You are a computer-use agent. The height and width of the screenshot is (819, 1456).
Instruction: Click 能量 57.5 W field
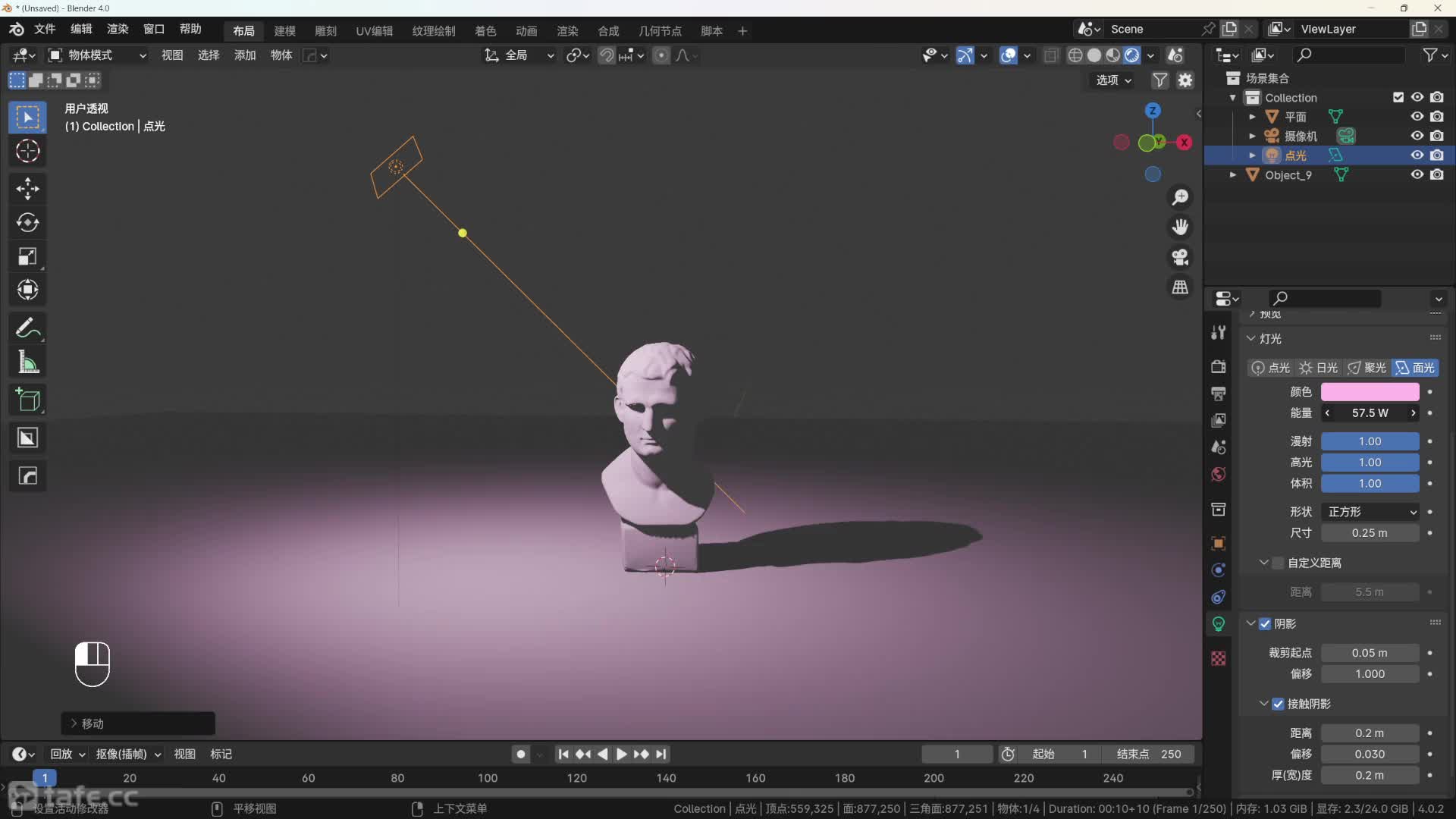click(x=1370, y=413)
